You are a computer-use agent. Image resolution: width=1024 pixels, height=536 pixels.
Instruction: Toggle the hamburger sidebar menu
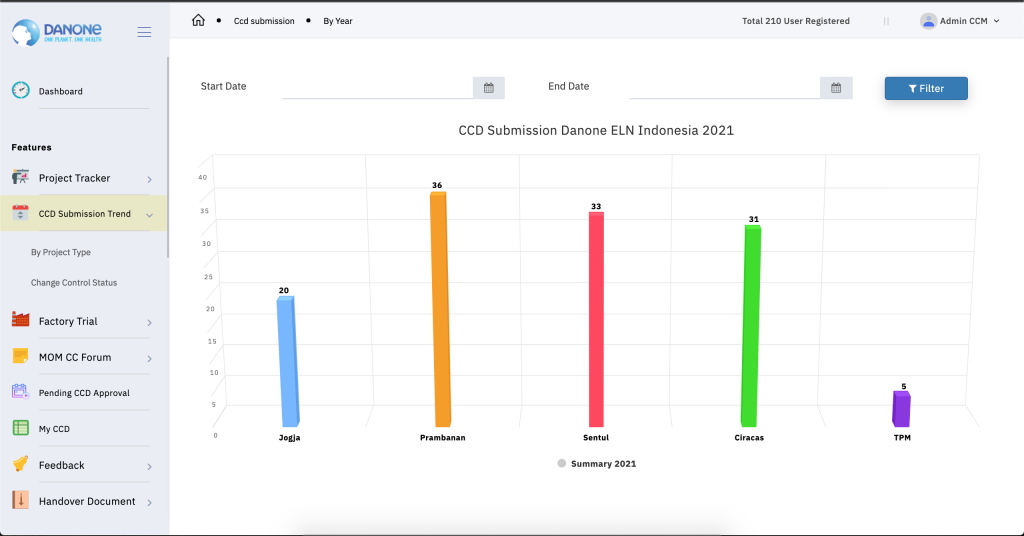click(144, 33)
